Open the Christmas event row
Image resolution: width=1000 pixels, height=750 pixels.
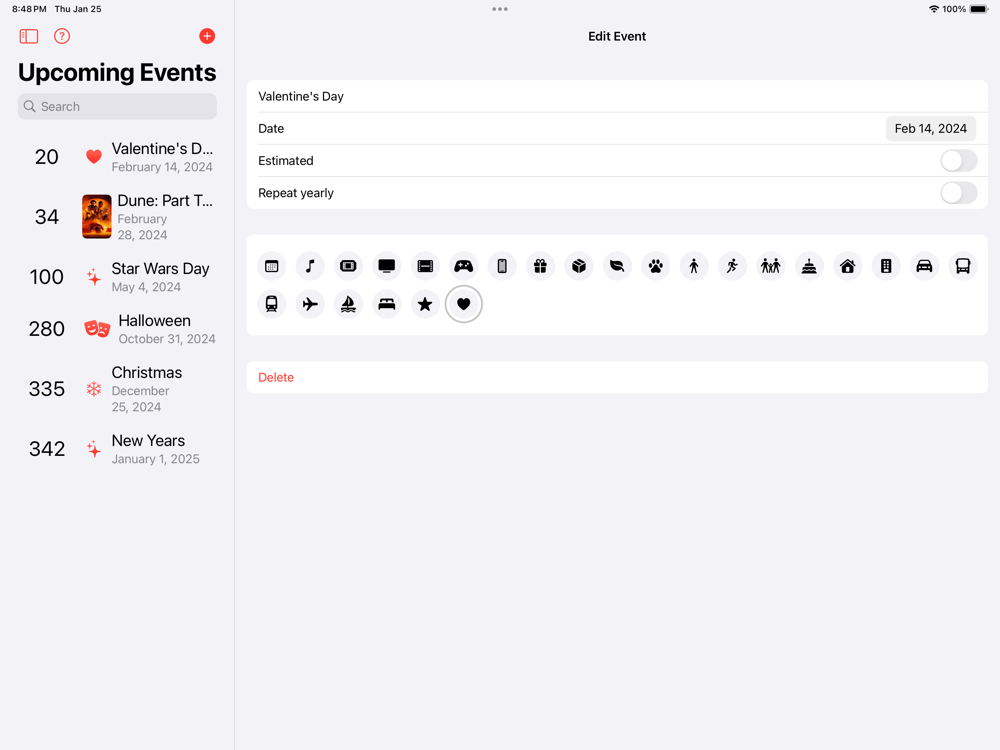[x=117, y=389]
